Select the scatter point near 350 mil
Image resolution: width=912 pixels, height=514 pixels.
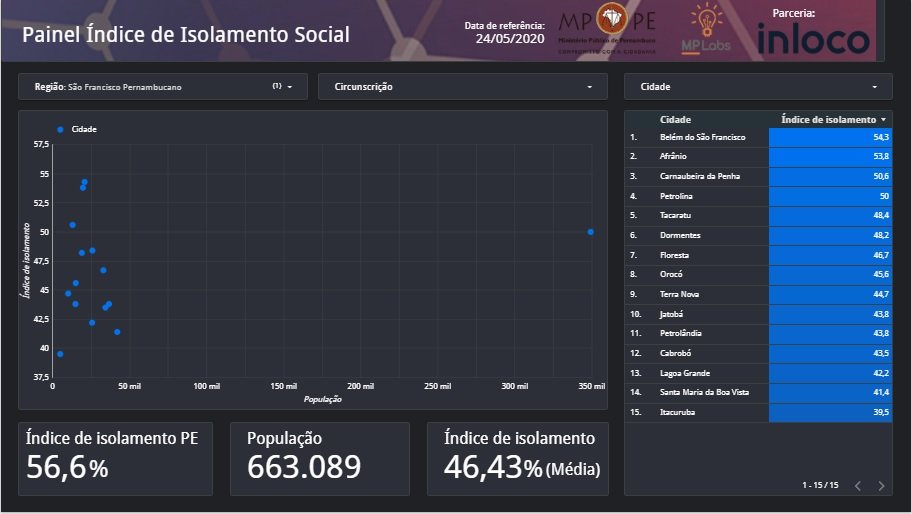coord(591,232)
